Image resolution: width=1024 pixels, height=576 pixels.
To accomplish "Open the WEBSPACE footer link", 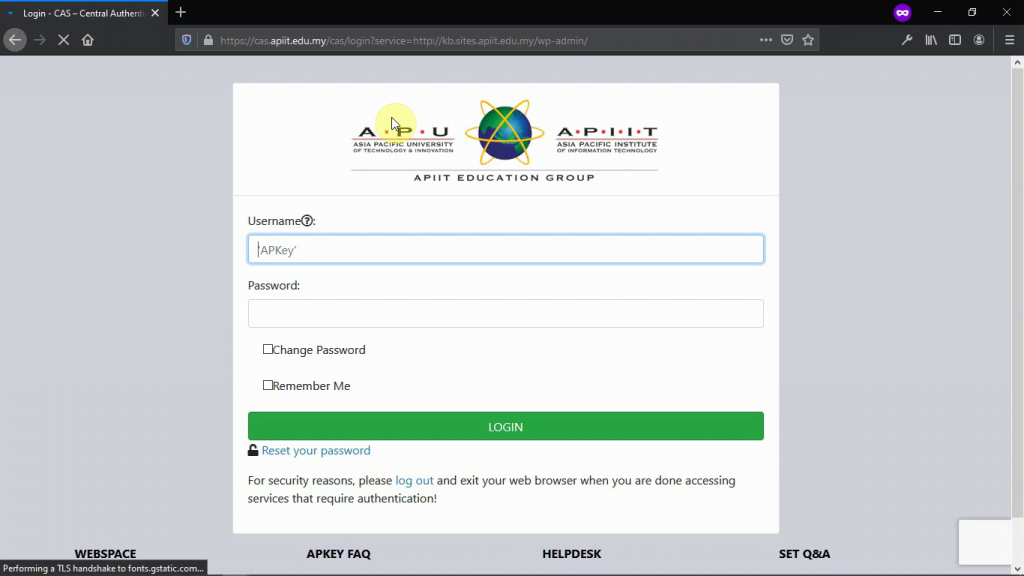I will [x=105, y=554].
